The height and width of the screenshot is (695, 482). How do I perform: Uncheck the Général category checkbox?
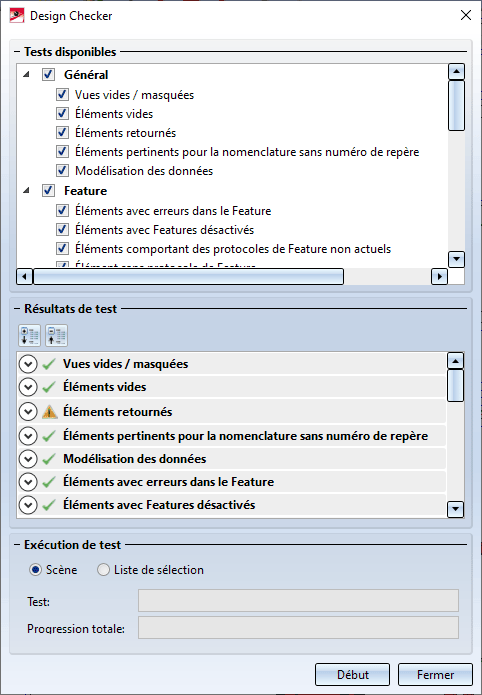pos(48,74)
